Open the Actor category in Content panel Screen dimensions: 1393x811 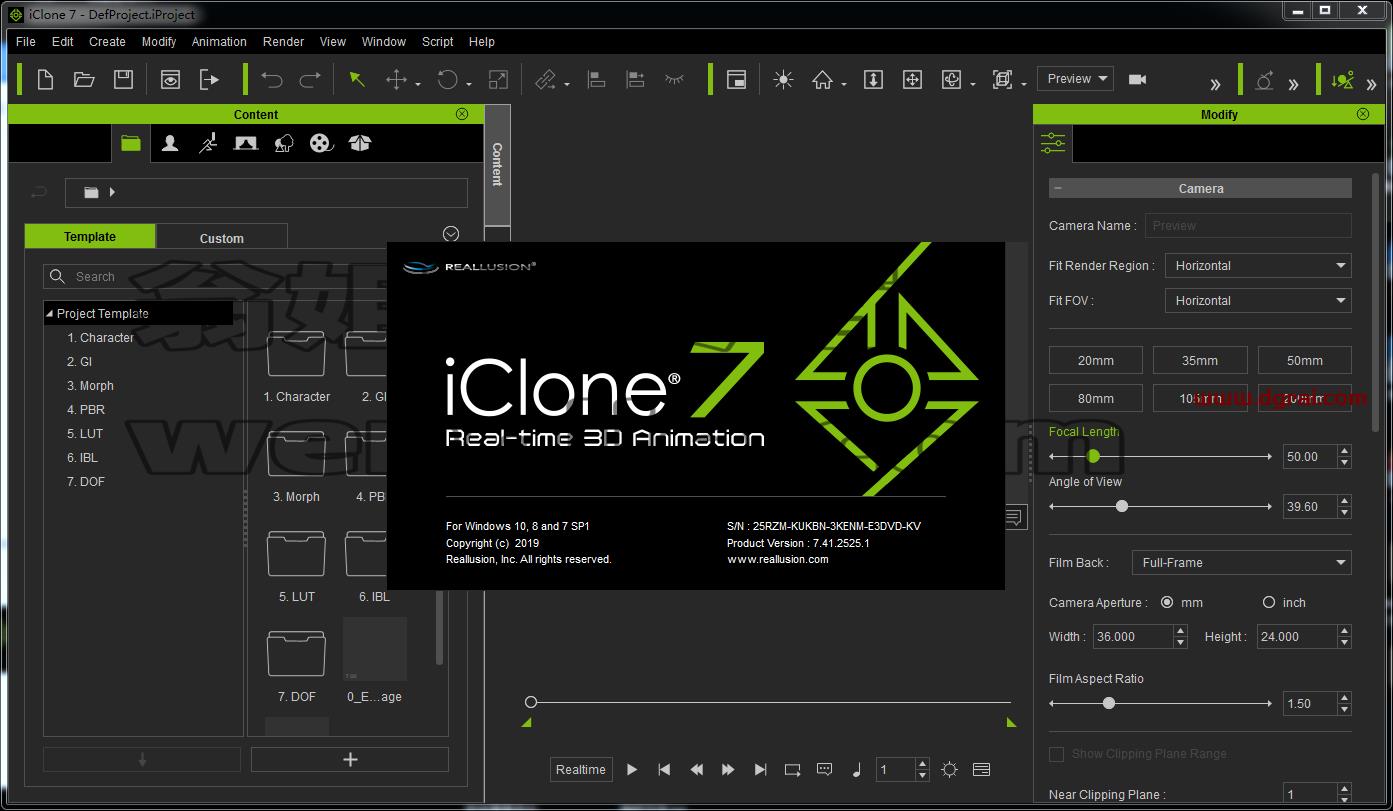pyautogui.click(x=170, y=143)
